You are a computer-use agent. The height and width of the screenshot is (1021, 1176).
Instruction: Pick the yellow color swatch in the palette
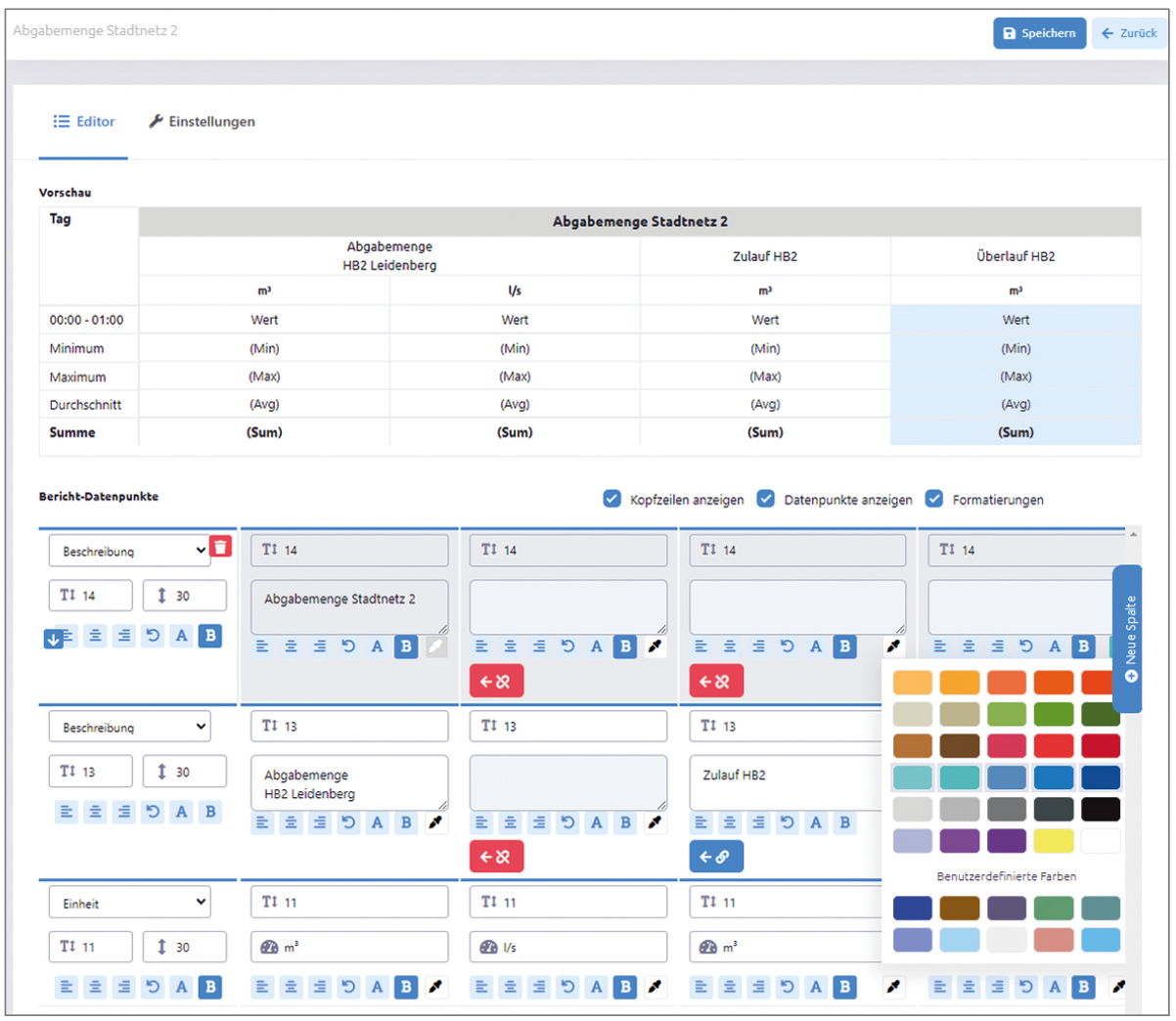pos(1054,841)
